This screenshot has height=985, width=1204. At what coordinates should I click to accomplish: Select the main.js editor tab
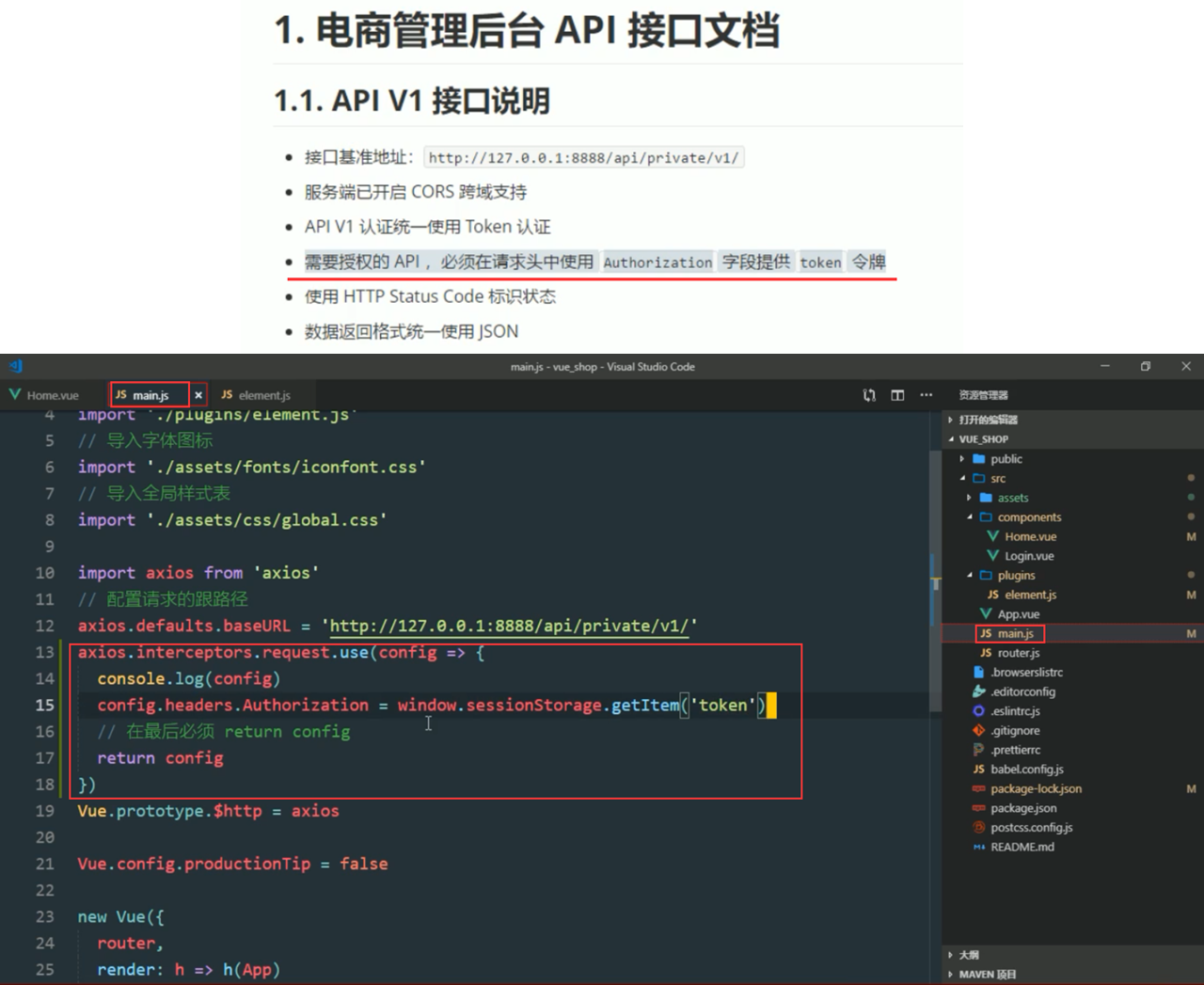tap(150, 395)
